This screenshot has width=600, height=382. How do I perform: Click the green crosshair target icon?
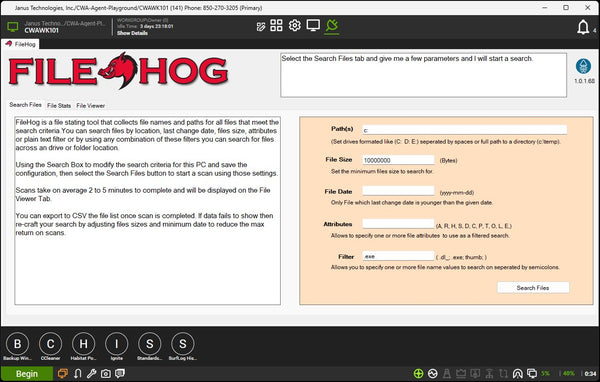418,373
